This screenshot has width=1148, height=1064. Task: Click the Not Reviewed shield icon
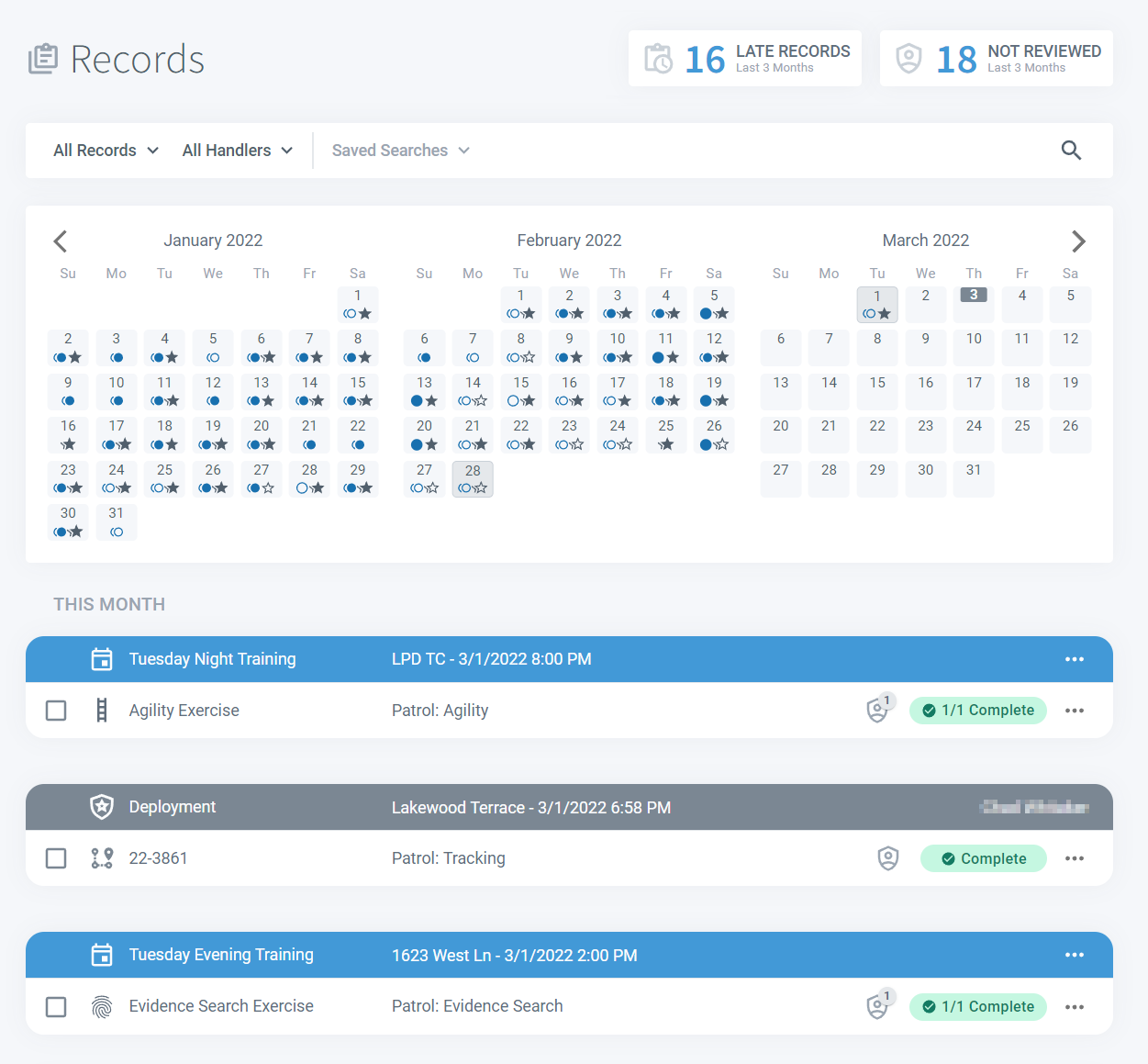(x=908, y=59)
